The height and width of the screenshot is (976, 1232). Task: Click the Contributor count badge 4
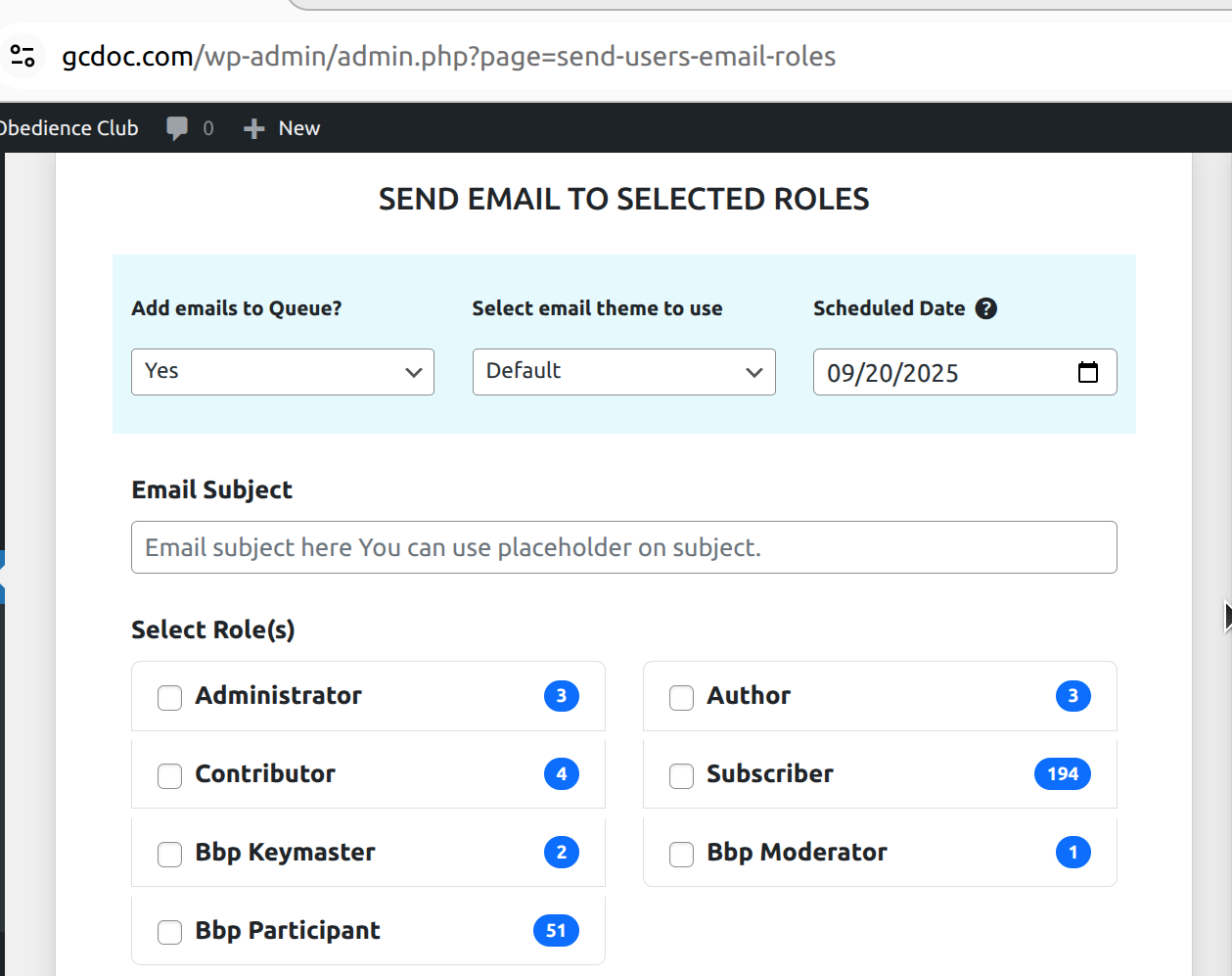tap(562, 774)
